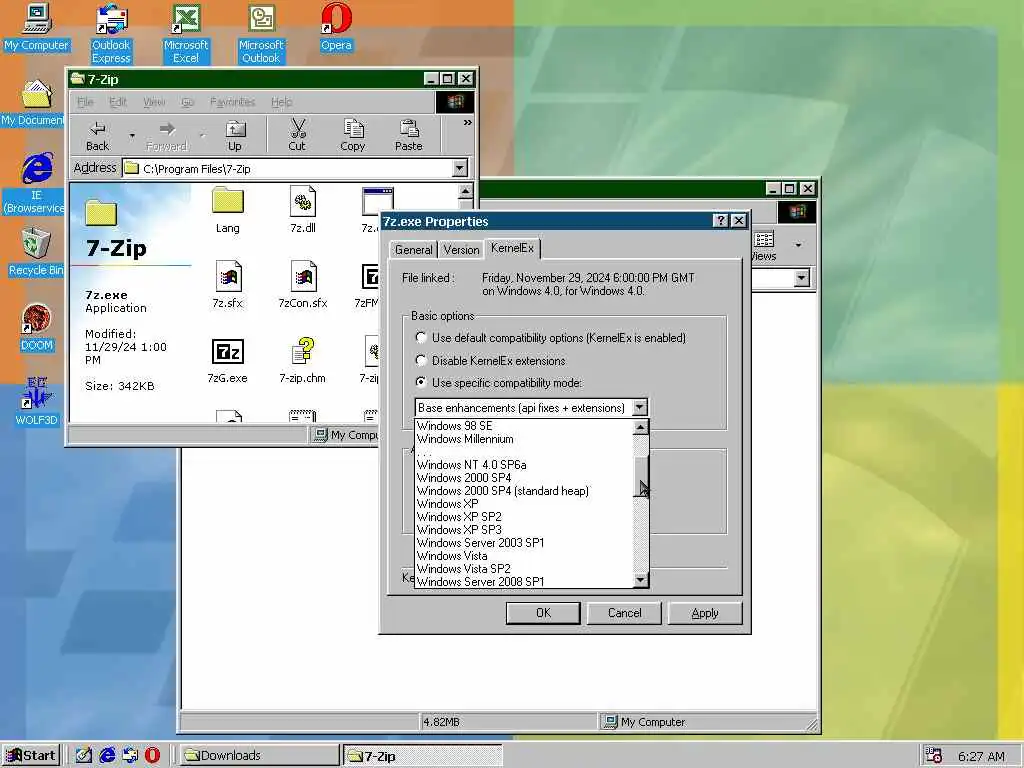Click dialog help question mark button
Image resolution: width=1024 pixels, height=768 pixels.
tap(720, 221)
